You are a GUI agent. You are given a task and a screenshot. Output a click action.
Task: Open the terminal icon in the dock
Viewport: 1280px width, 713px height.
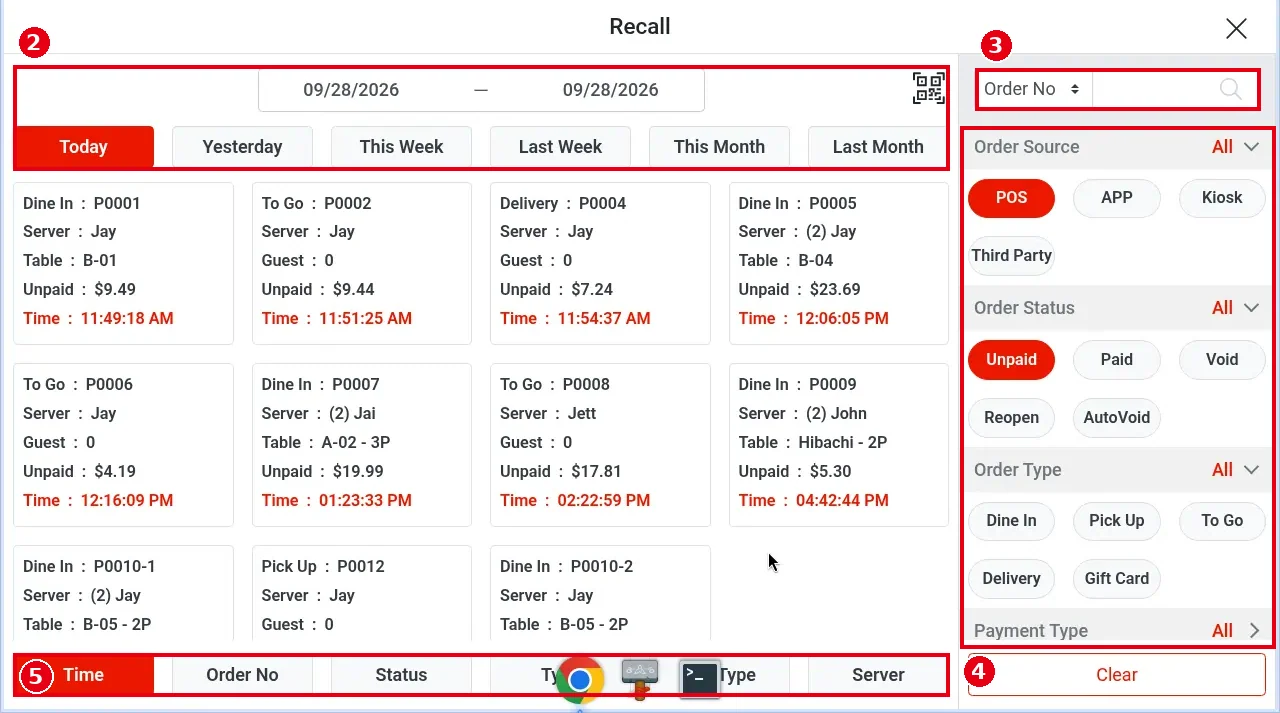(x=700, y=678)
